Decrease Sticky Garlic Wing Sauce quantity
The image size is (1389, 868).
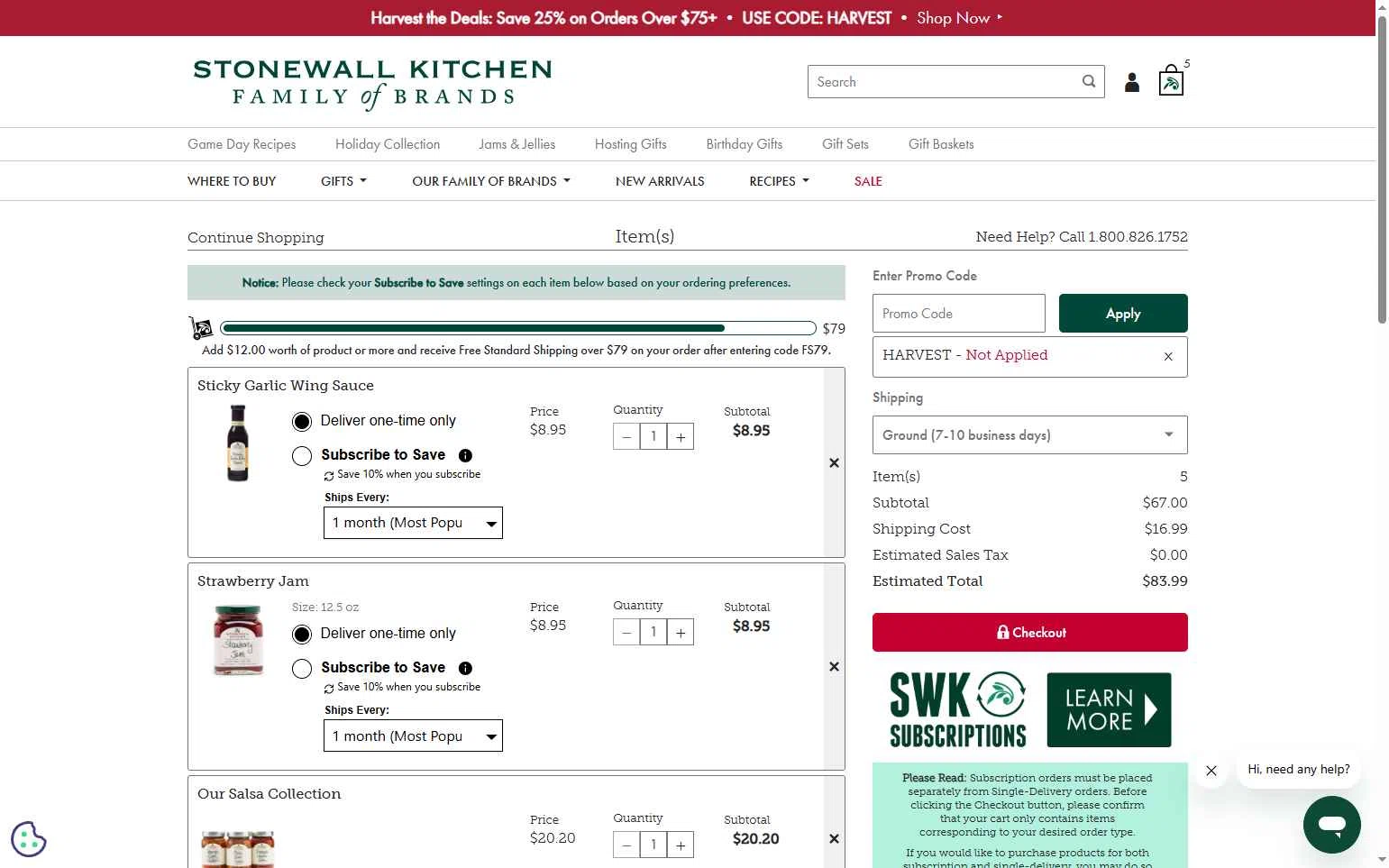(x=626, y=437)
